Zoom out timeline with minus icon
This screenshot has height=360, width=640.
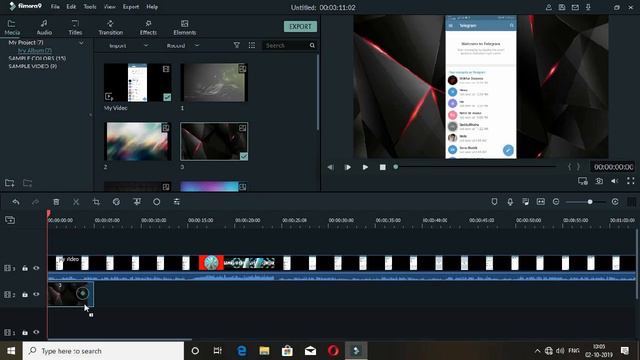pyautogui.click(x=556, y=202)
